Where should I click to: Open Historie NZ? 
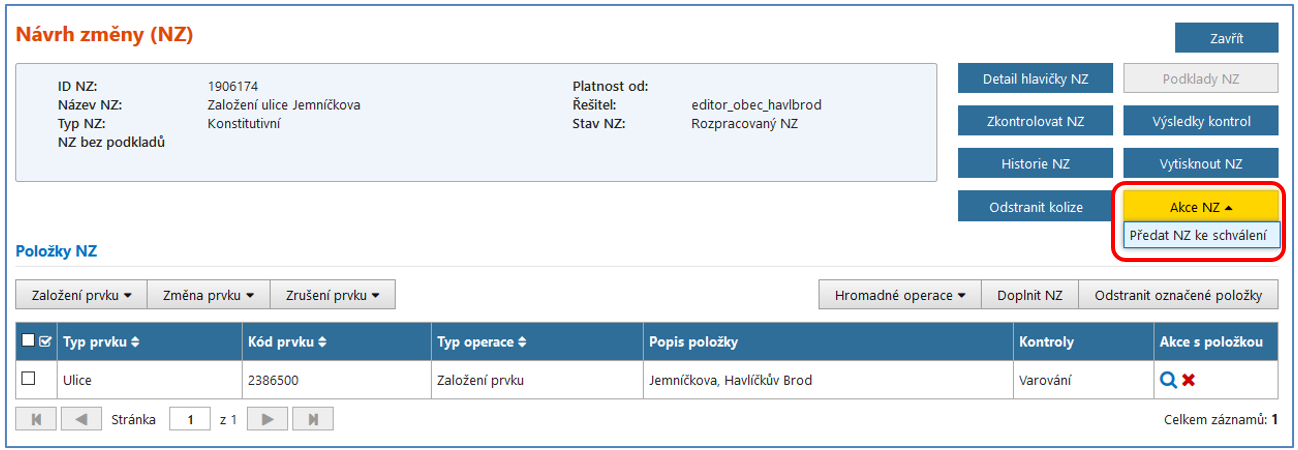click(1035, 164)
